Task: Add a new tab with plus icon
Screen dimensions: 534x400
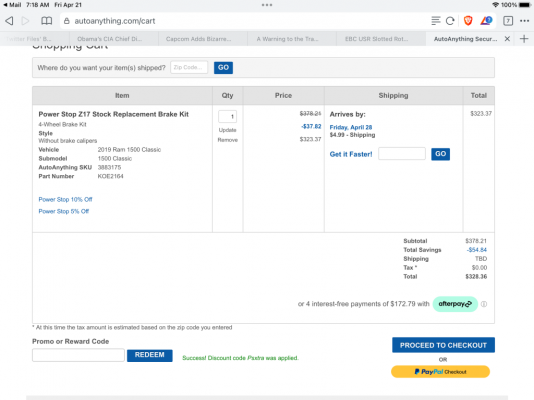Action: click(x=524, y=39)
